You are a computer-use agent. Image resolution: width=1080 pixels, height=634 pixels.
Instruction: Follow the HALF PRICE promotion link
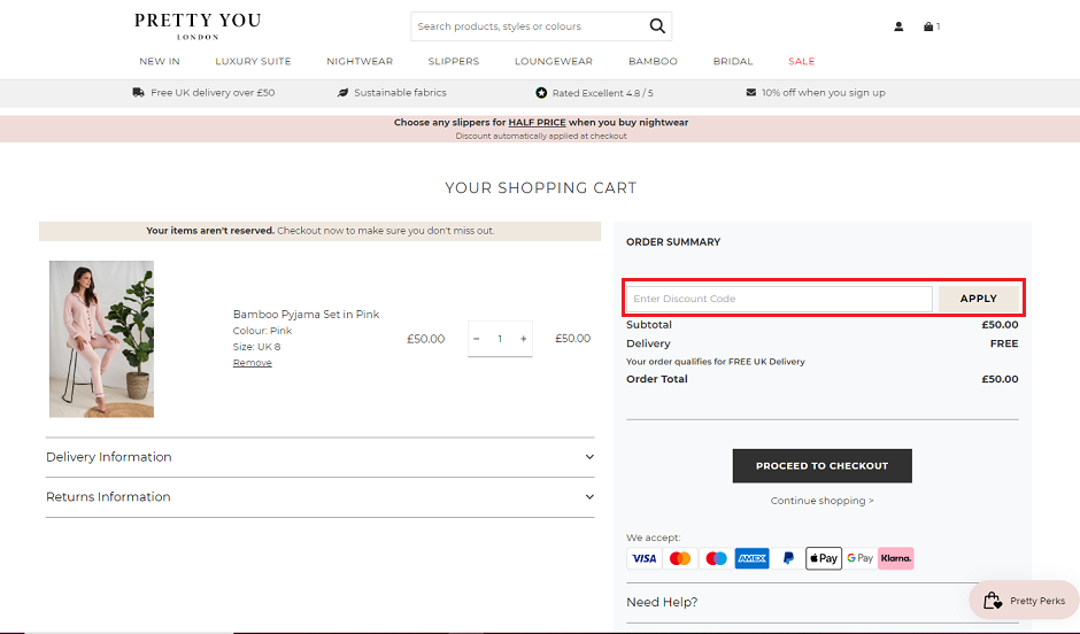[537, 122]
